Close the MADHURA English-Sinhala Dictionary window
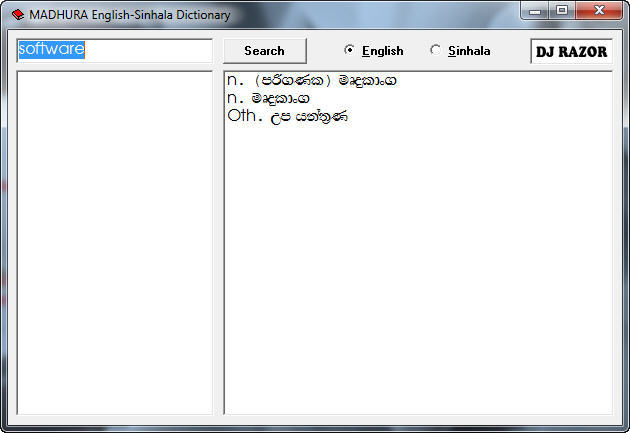This screenshot has height=433, width=630. click(599, 11)
